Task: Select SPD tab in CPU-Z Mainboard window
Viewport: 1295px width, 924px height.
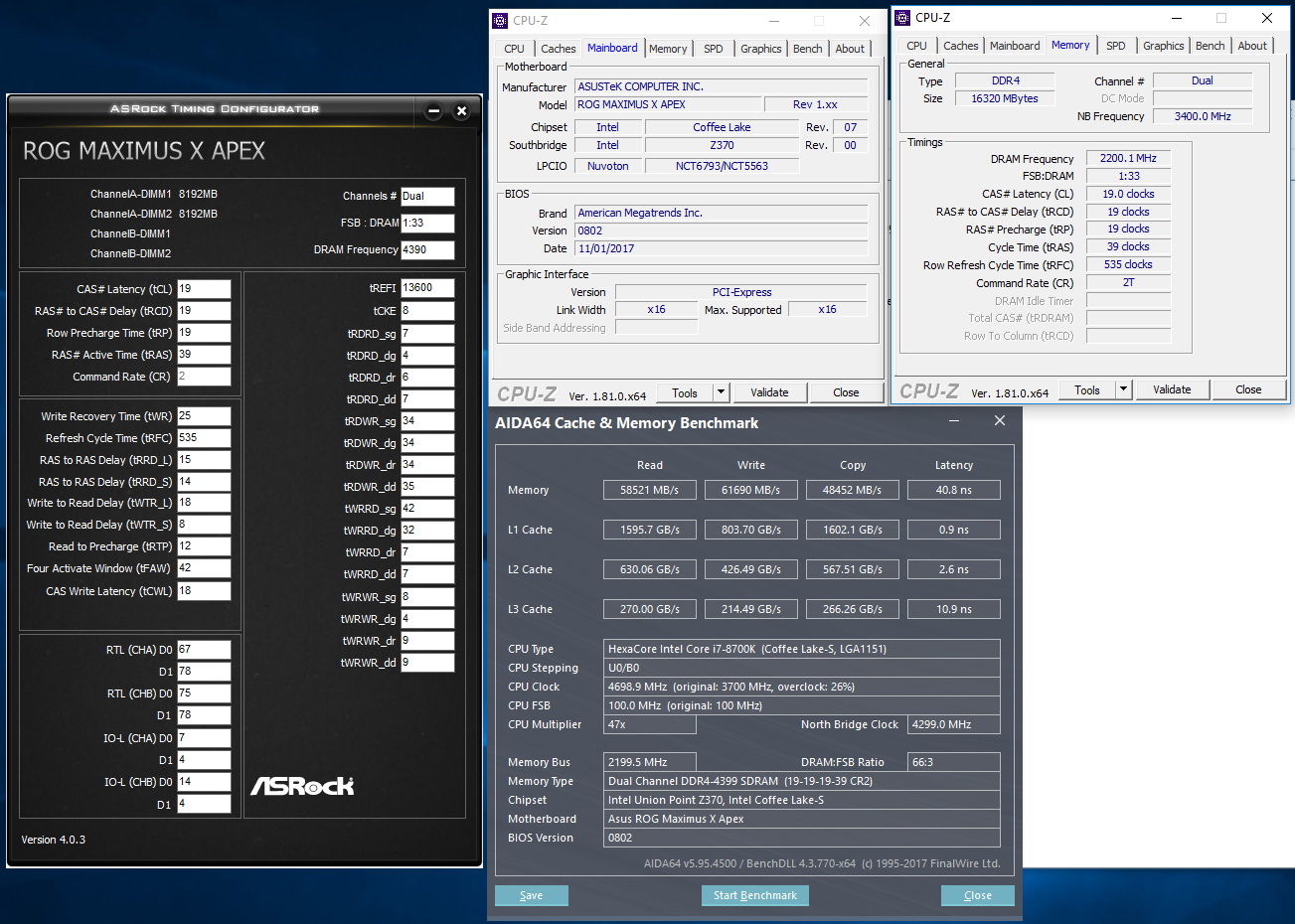Action: coord(714,49)
